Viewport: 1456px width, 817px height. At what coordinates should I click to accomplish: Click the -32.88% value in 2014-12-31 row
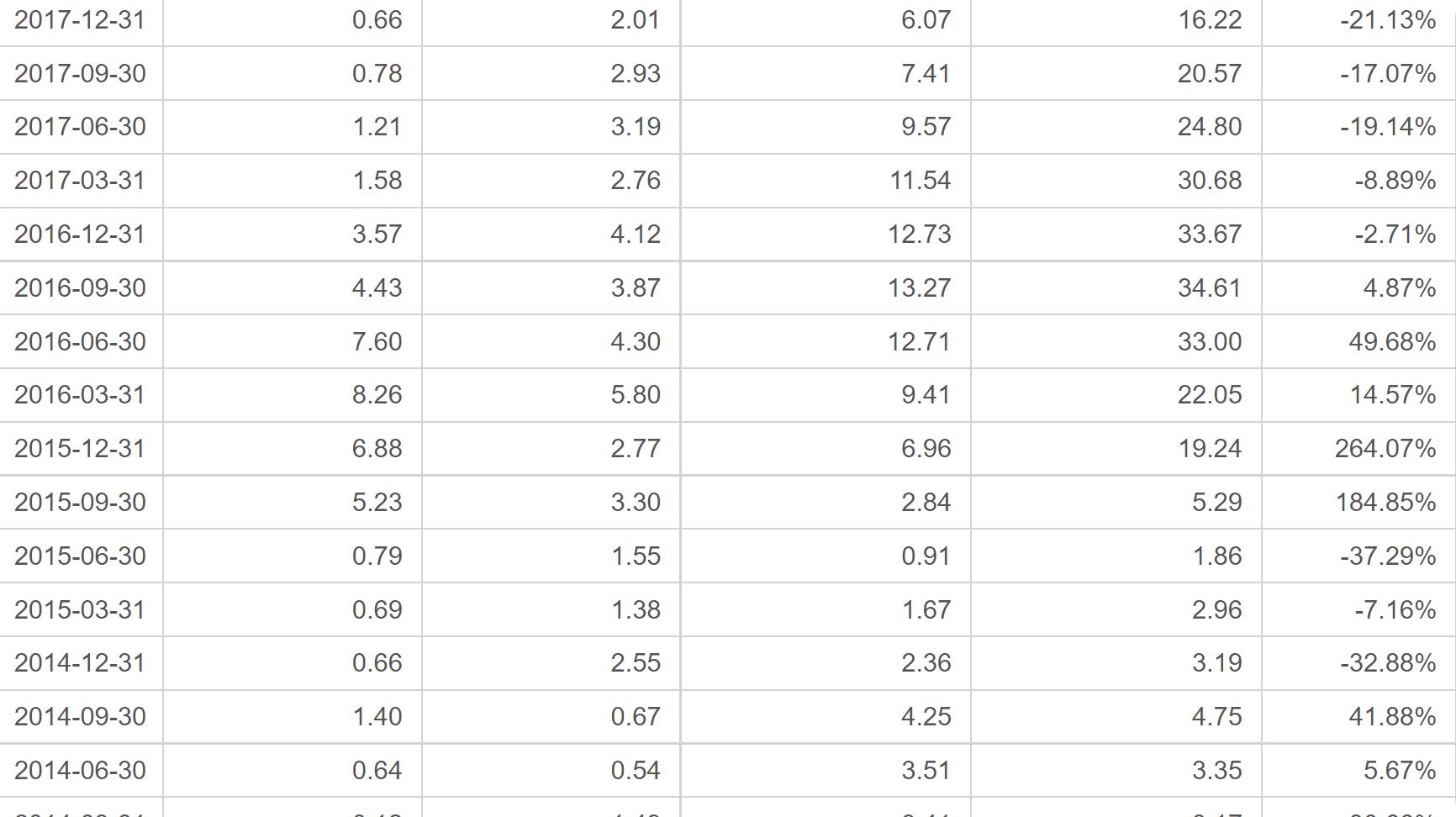point(1358,663)
